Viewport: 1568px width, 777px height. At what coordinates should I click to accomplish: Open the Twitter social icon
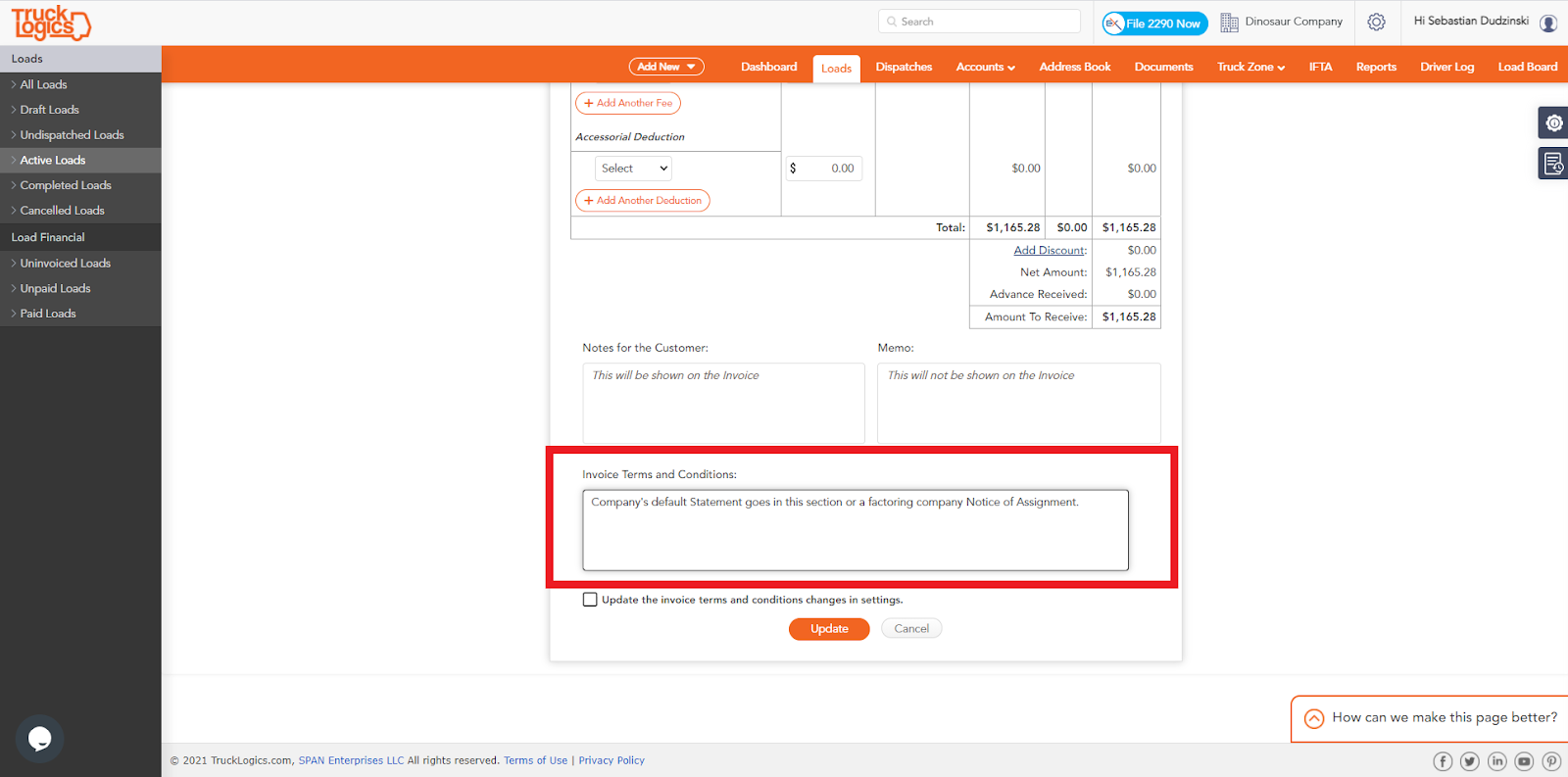(x=1469, y=761)
